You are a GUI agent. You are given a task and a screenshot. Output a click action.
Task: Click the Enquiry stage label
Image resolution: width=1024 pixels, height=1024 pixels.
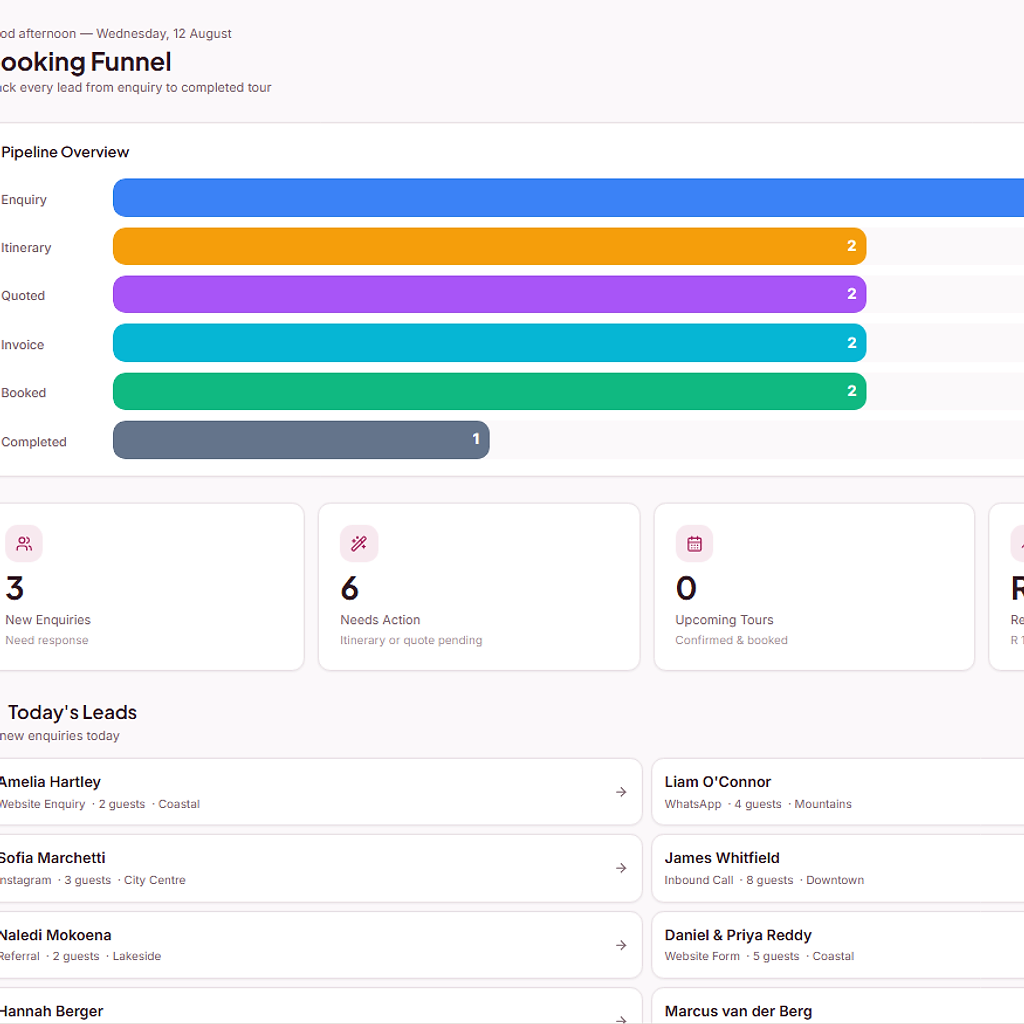24,199
